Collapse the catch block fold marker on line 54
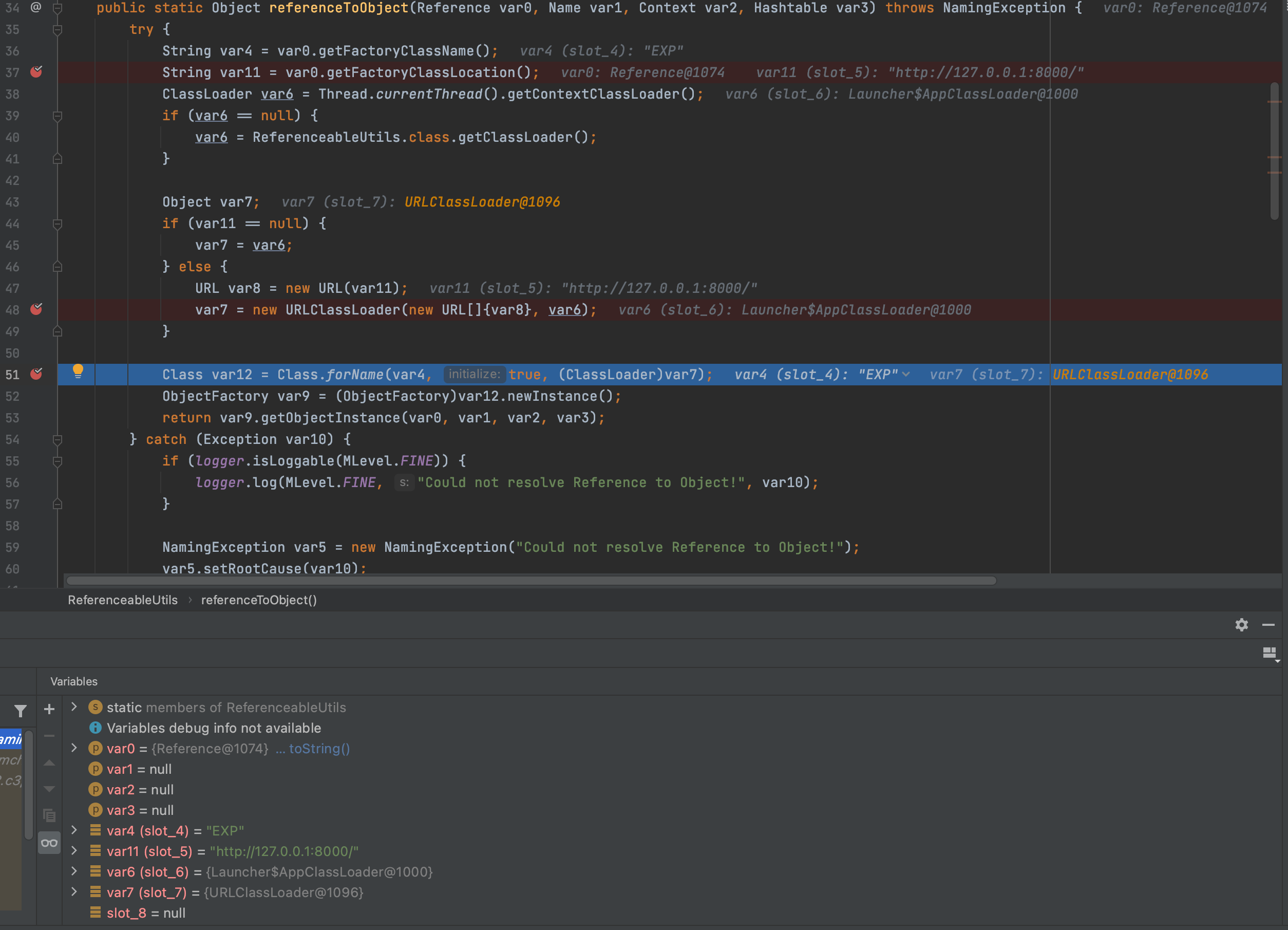This screenshot has height=930, width=1288. point(58,440)
